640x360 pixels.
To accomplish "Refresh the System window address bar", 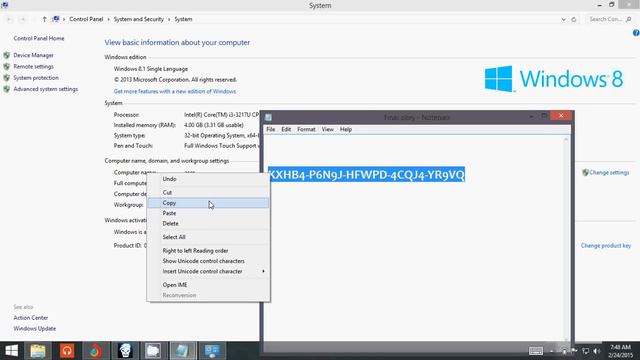I will click(573, 19).
